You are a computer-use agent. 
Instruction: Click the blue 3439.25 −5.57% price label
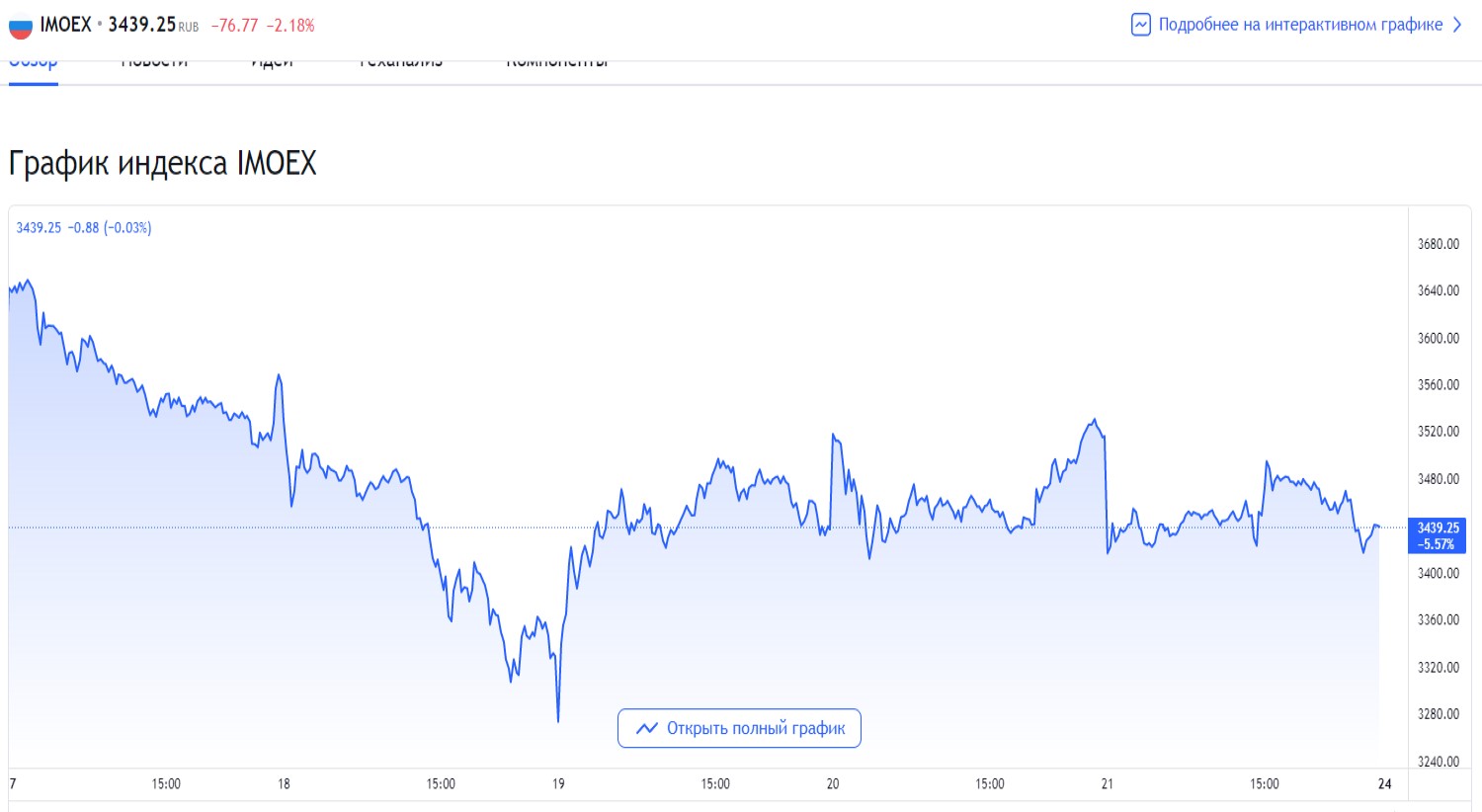pos(1437,535)
